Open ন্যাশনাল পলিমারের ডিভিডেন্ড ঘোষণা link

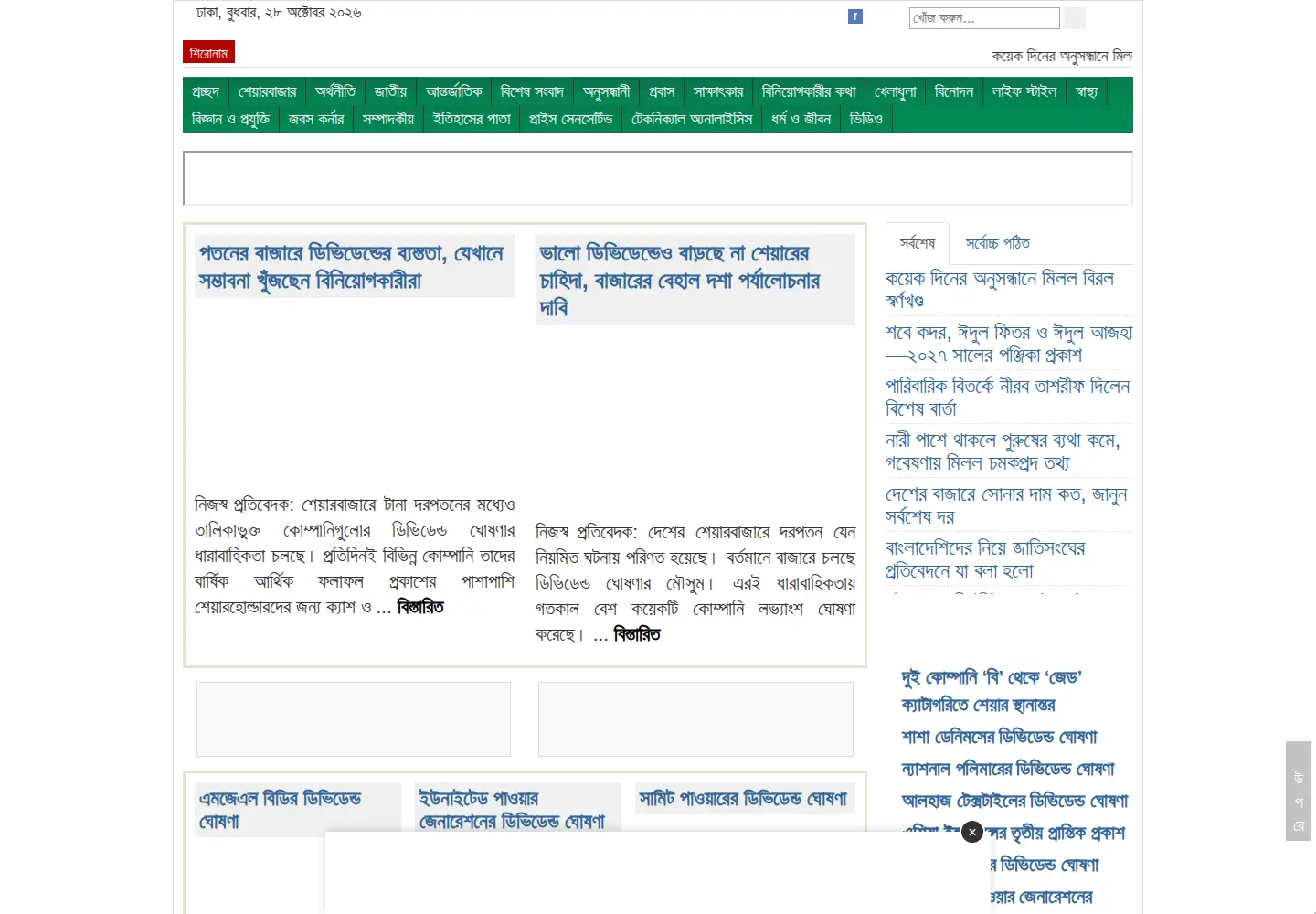point(1008,769)
